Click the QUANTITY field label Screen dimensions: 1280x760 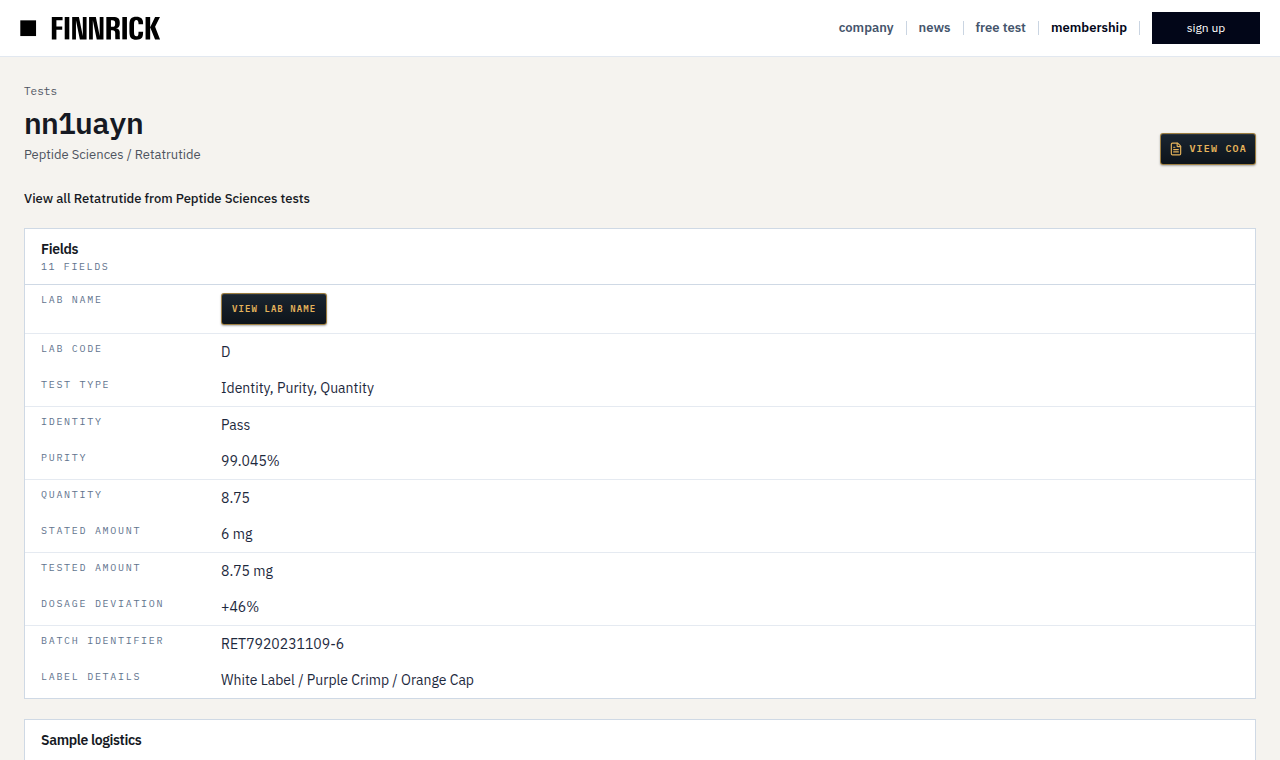pos(72,495)
